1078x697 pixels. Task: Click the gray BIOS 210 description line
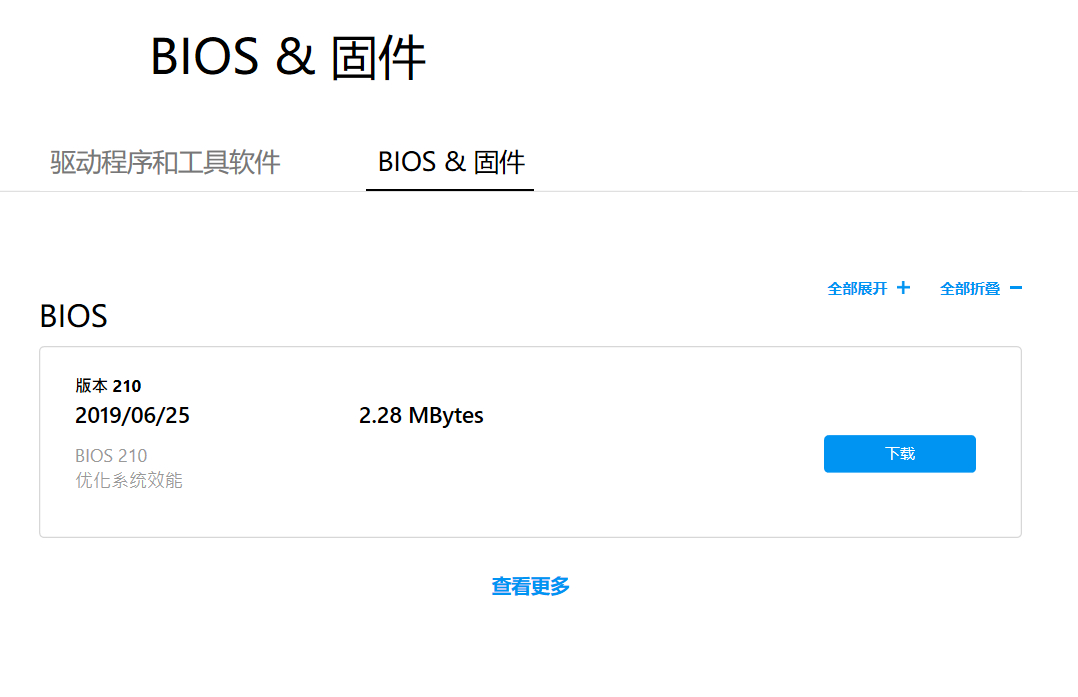[x=111, y=456]
